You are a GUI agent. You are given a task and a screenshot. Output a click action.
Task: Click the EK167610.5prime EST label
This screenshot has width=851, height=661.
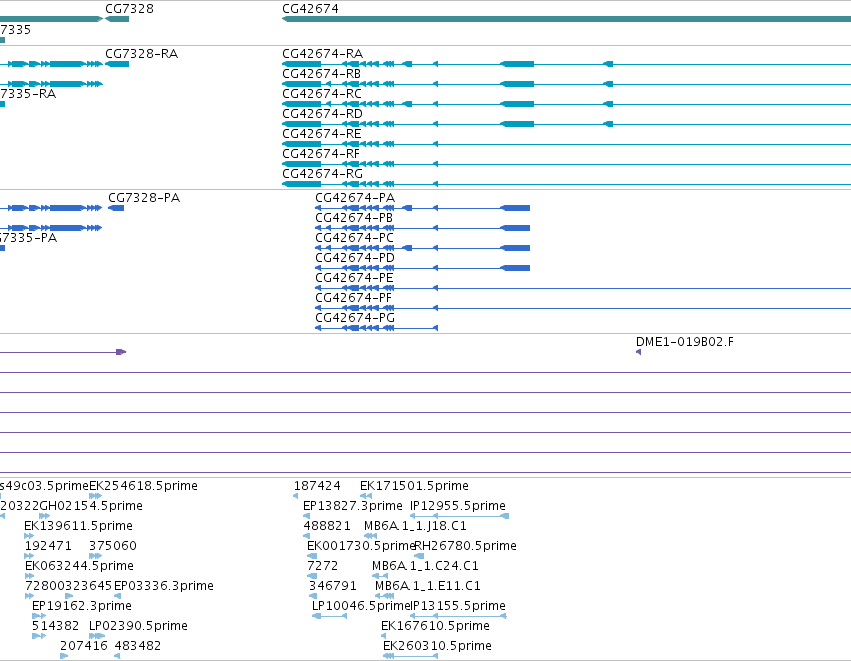435,626
